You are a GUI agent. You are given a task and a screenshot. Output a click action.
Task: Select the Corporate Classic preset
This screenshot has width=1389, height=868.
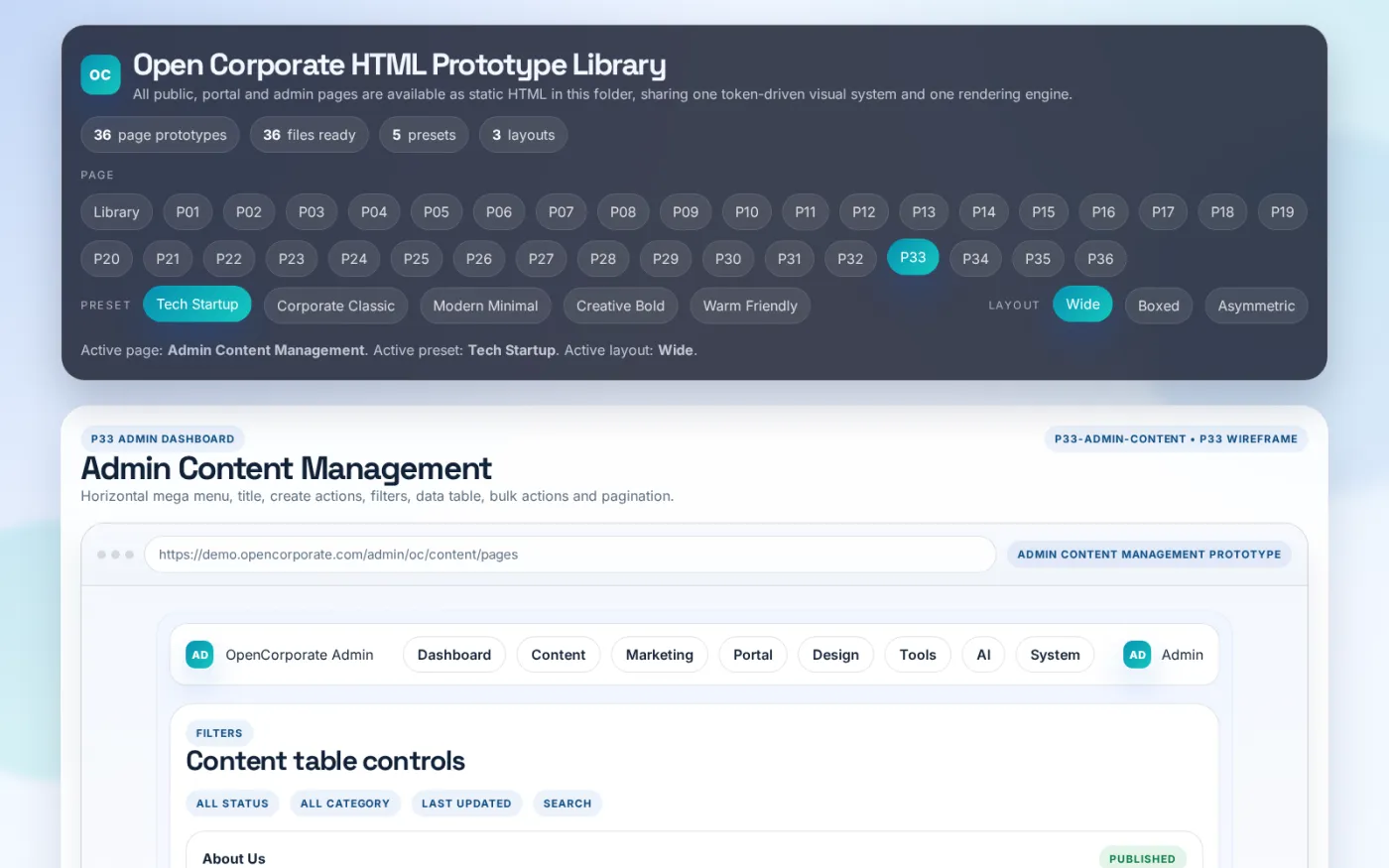click(336, 306)
